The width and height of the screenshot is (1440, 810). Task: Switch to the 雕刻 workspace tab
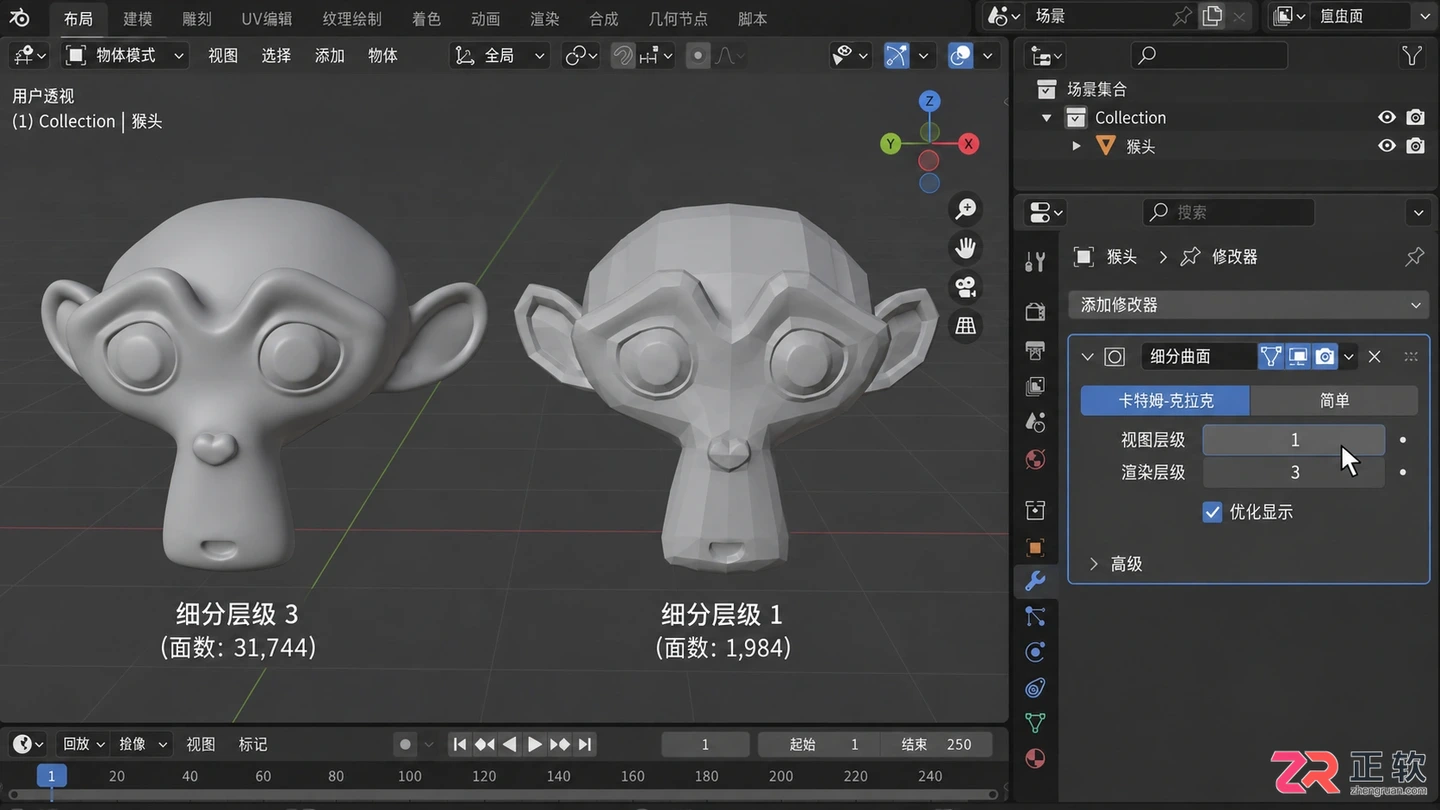[x=197, y=19]
